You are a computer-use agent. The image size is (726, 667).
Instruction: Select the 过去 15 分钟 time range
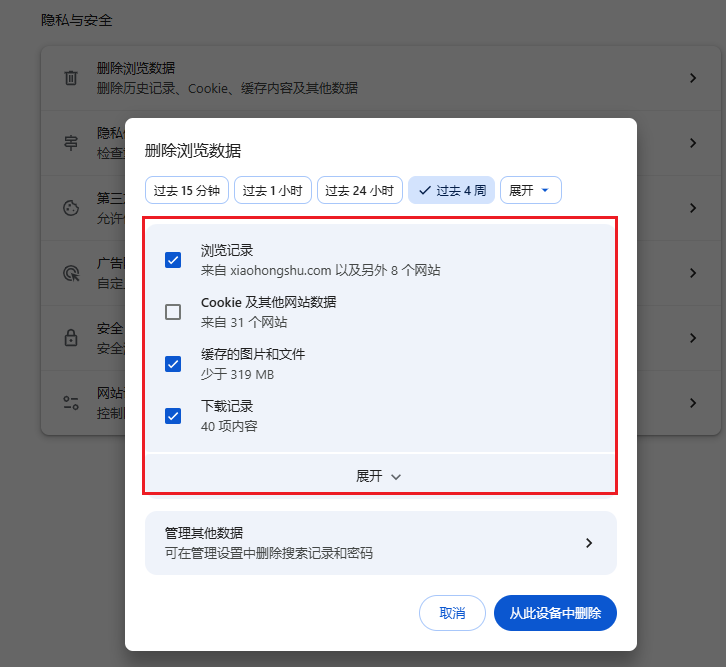[x=187, y=190]
